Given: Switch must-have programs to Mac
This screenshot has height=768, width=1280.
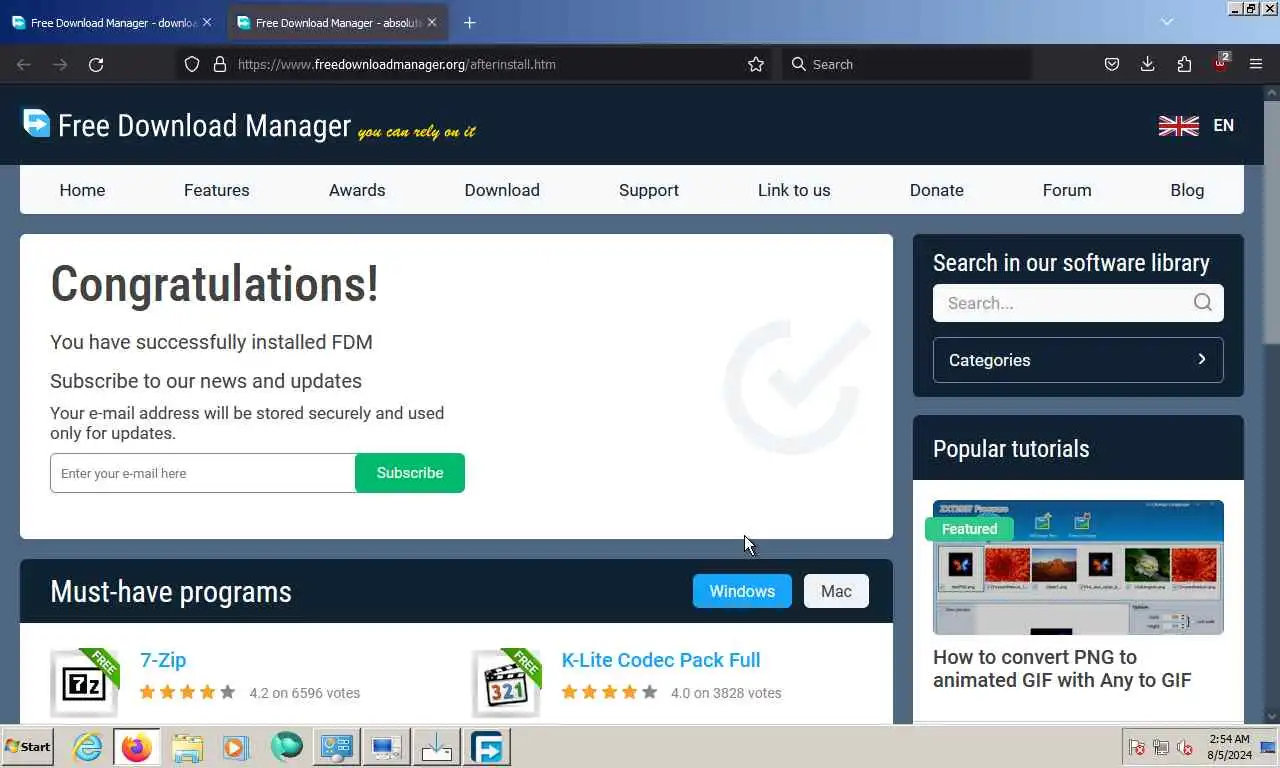Looking at the screenshot, I should click(x=836, y=591).
